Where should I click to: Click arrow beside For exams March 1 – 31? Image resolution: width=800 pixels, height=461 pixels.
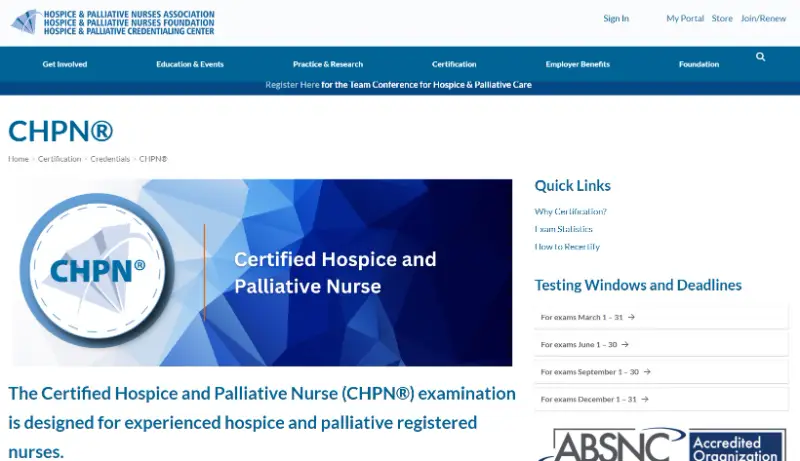click(x=631, y=317)
